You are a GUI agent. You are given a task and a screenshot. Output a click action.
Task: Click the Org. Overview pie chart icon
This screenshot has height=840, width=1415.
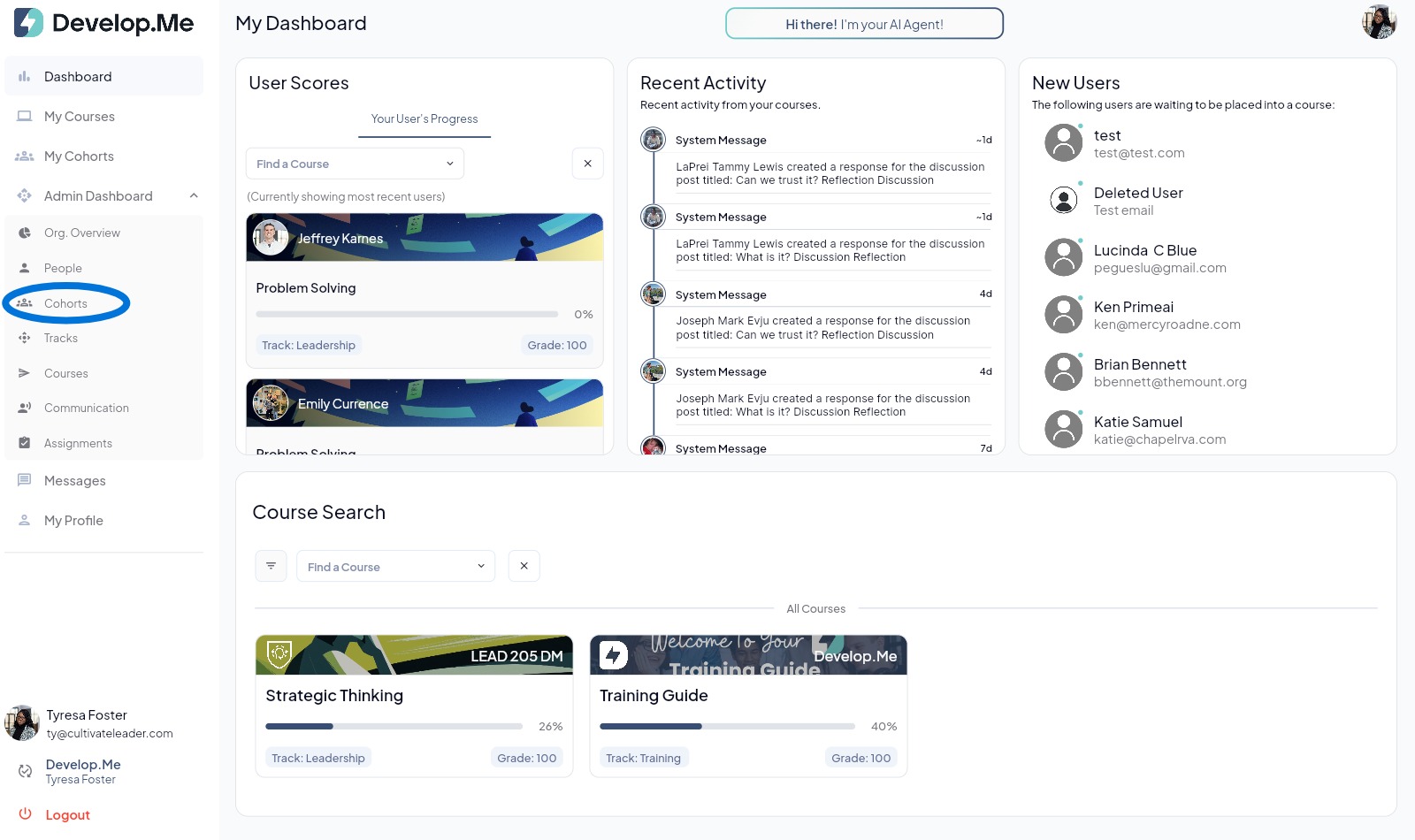pyautogui.click(x=25, y=233)
